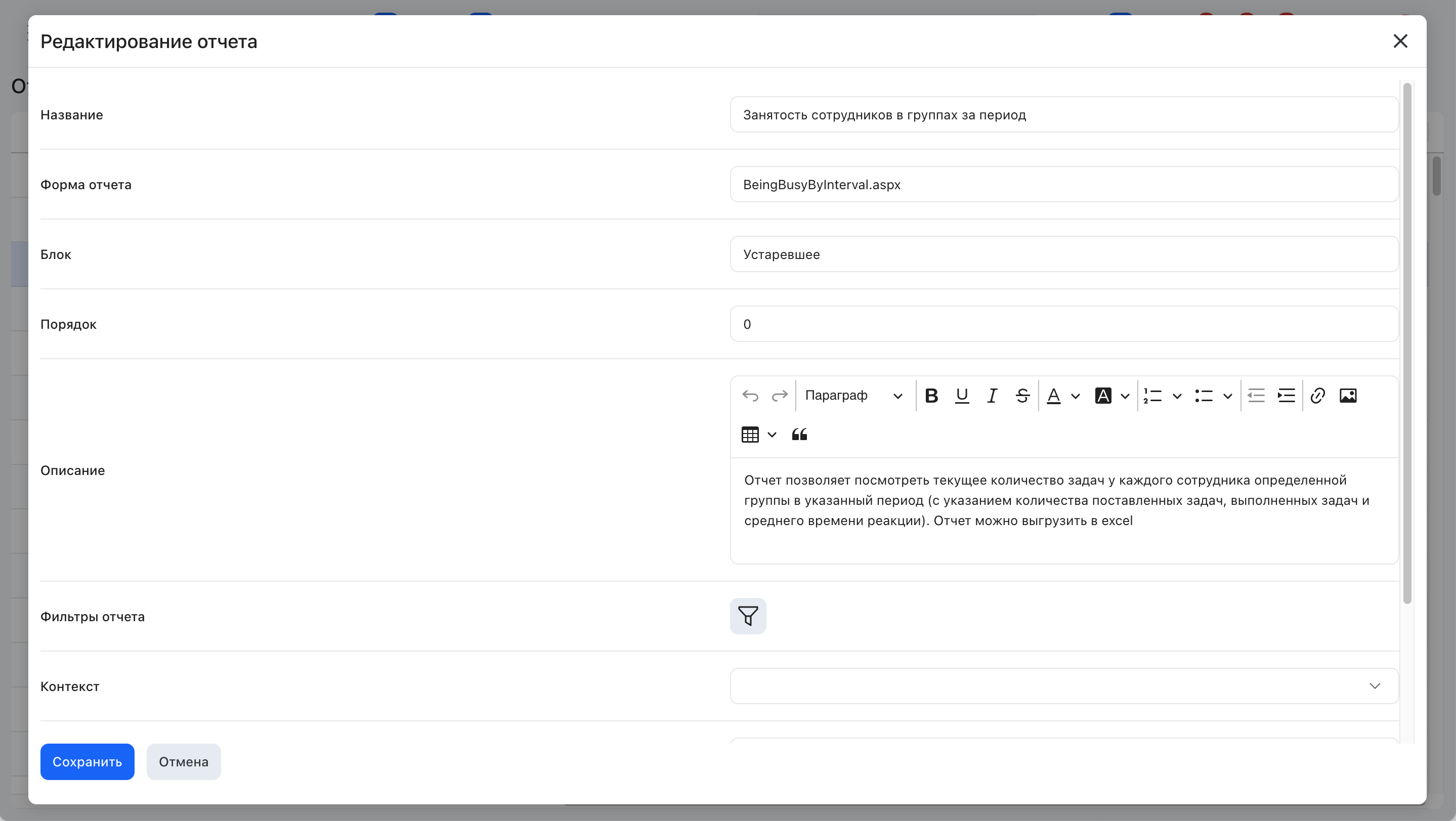Open the report filters funnel button
This screenshot has width=1456, height=821.
coord(748,616)
